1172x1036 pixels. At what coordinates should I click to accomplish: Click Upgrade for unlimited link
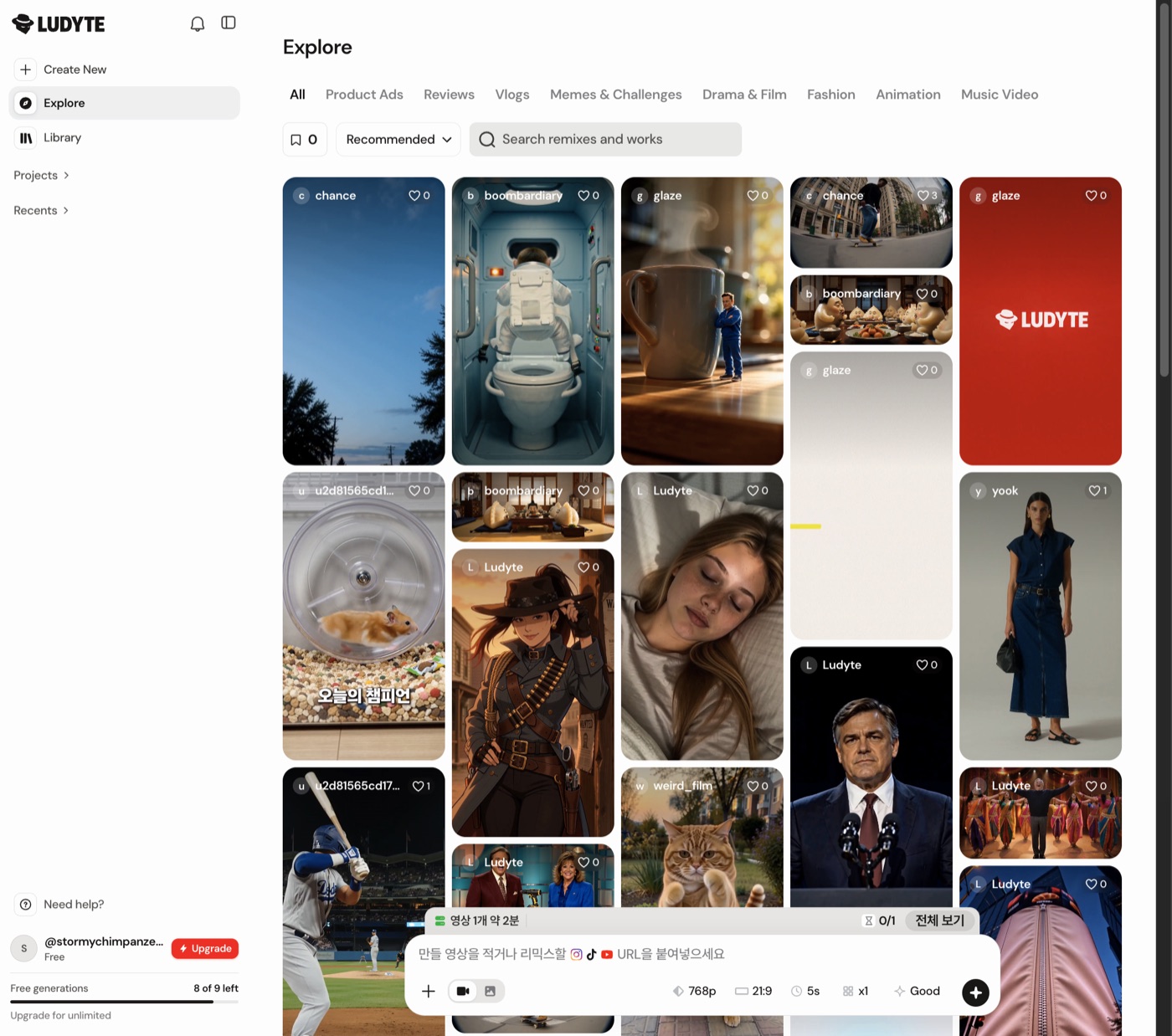[60, 1015]
